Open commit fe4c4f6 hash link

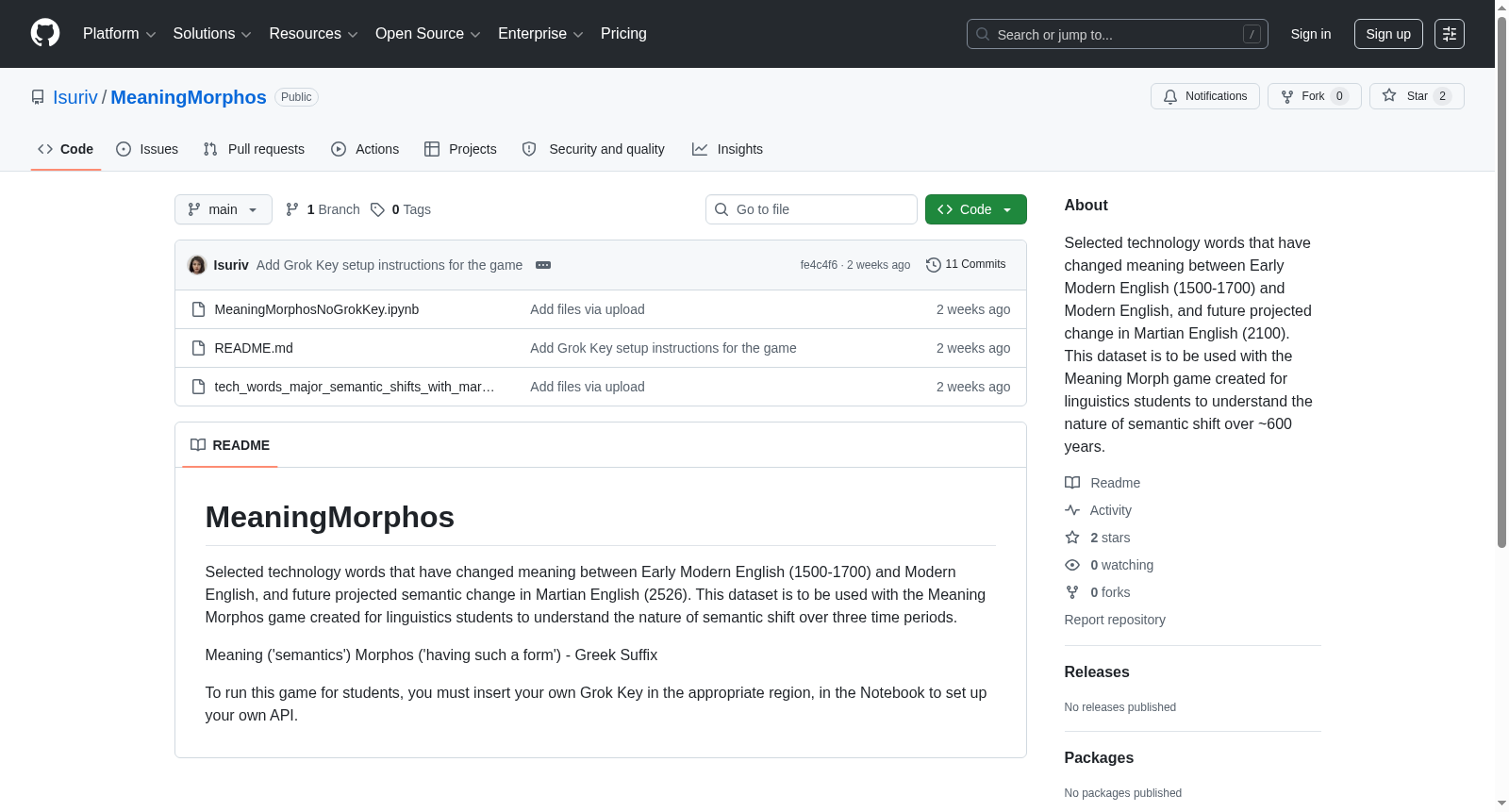819,265
